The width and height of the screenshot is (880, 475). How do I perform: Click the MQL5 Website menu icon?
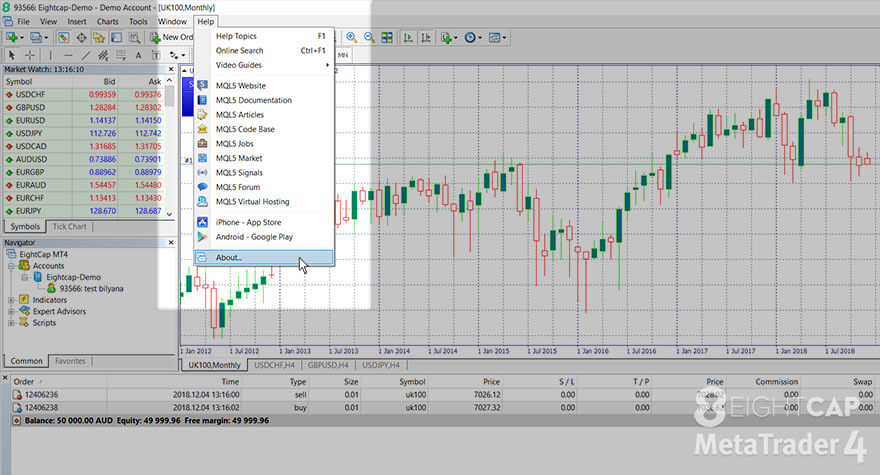(203, 85)
